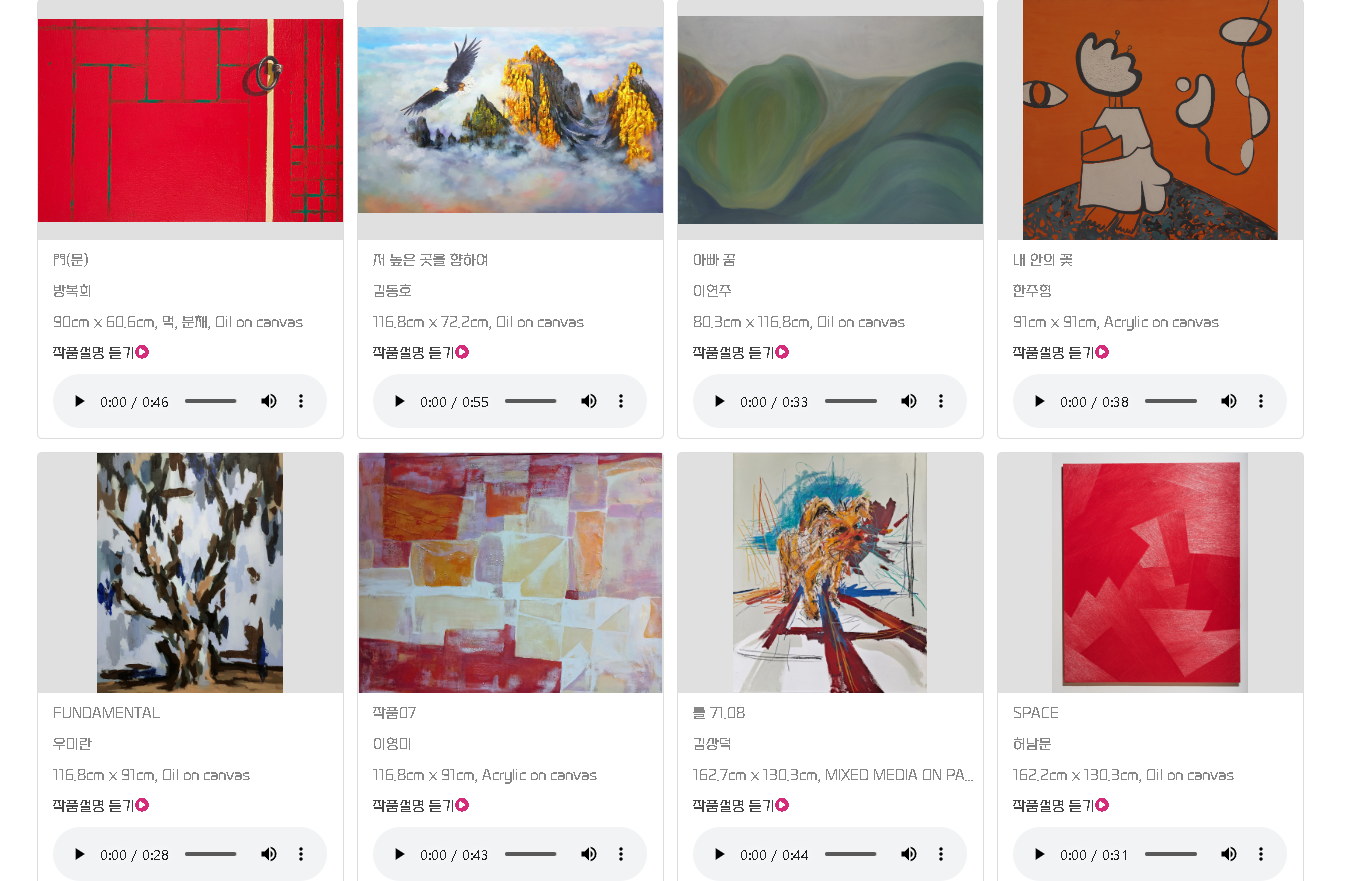Open more options on the 0:33 audio player
This screenshot has width=1350, height=881.
941,401
